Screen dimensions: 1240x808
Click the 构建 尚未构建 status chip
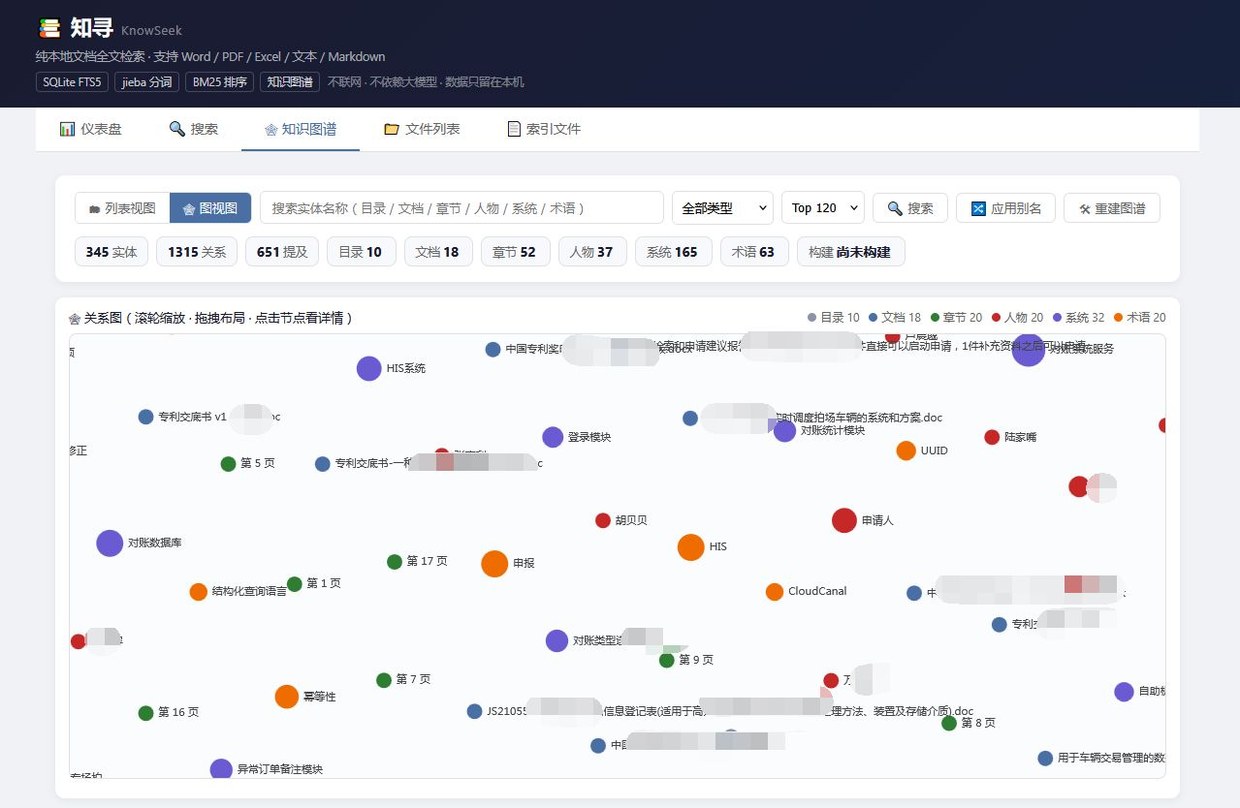point(851,252)
